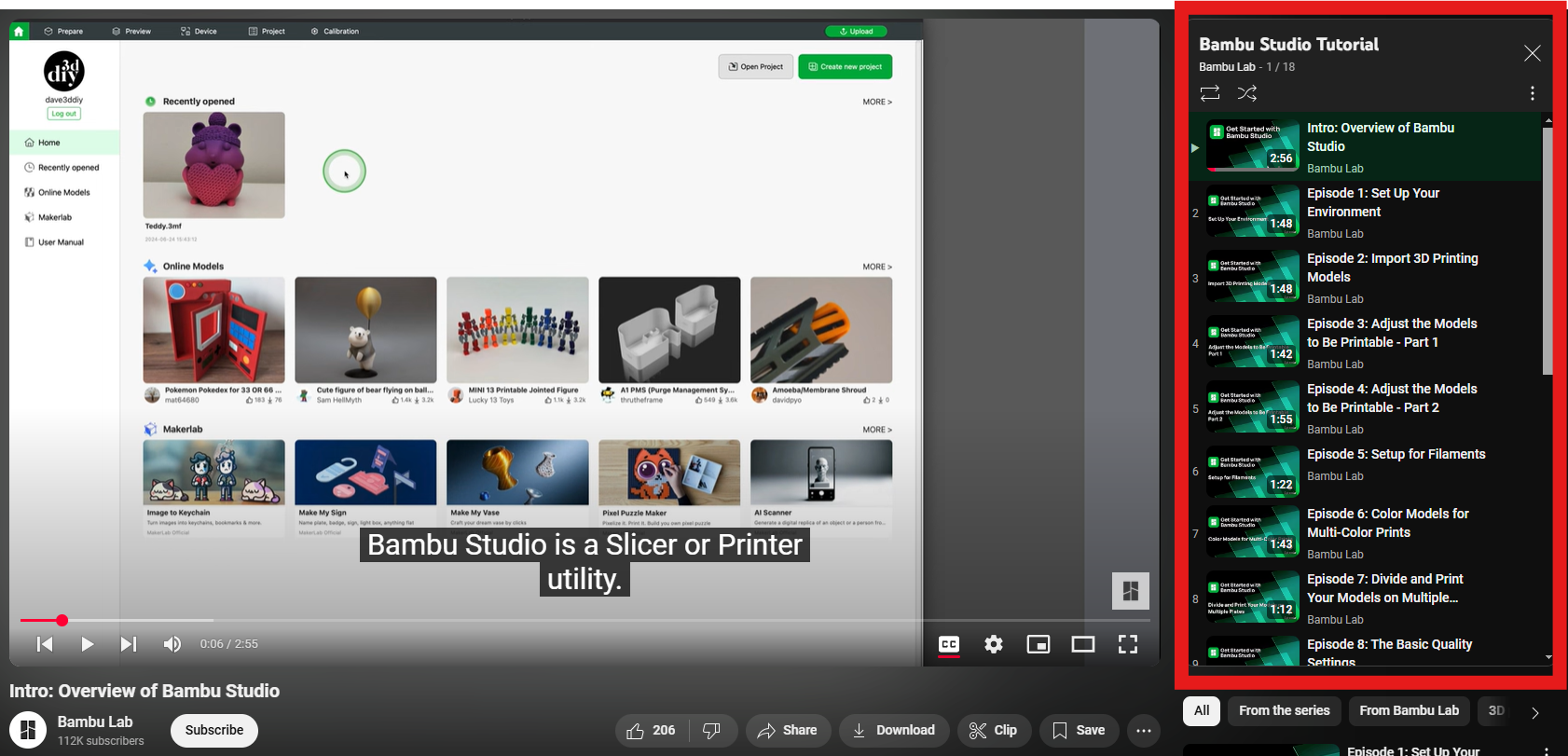
Task: Click Bambu Lab channel watermark in video
Action: [x=1131, y=591]
